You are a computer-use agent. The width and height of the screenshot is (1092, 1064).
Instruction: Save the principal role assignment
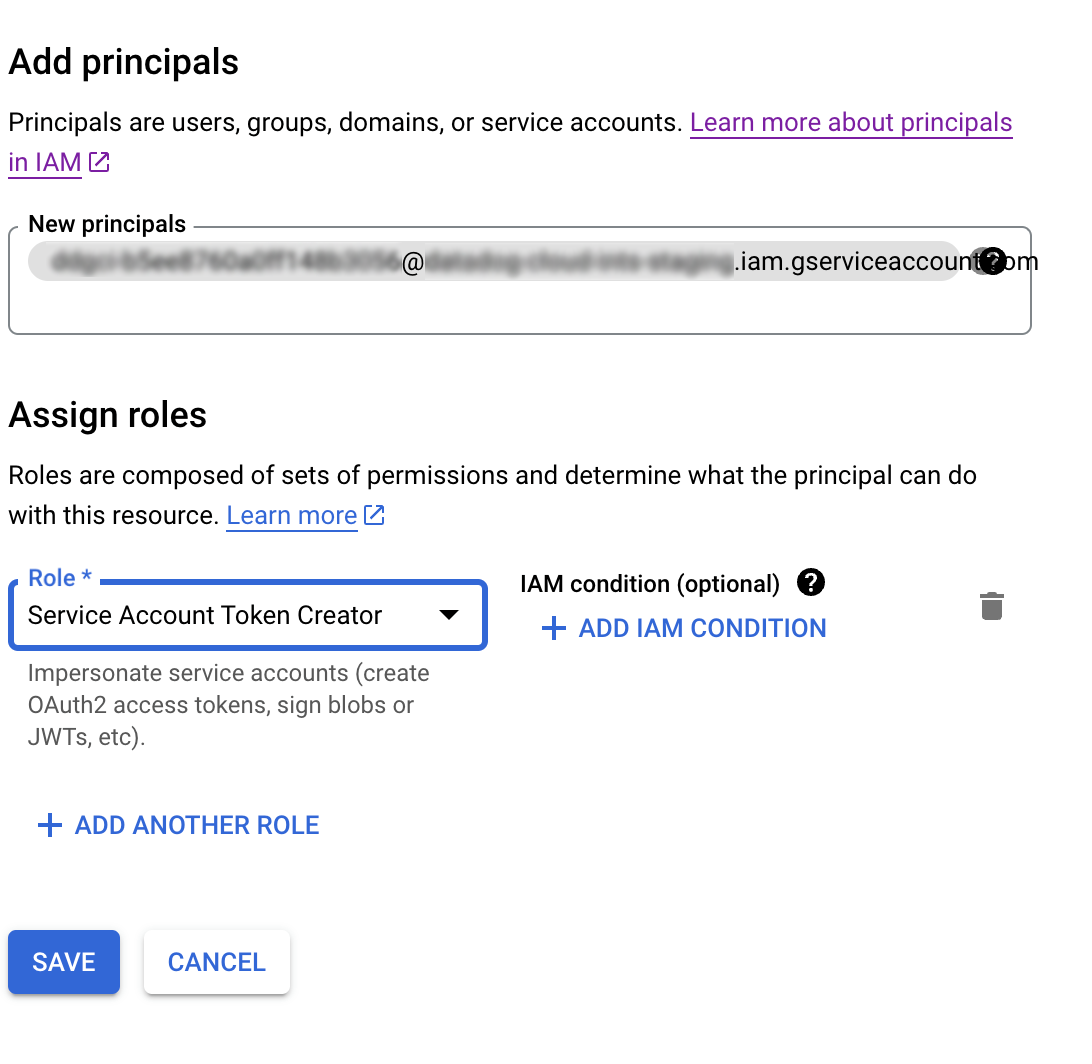tap(64, 962)
